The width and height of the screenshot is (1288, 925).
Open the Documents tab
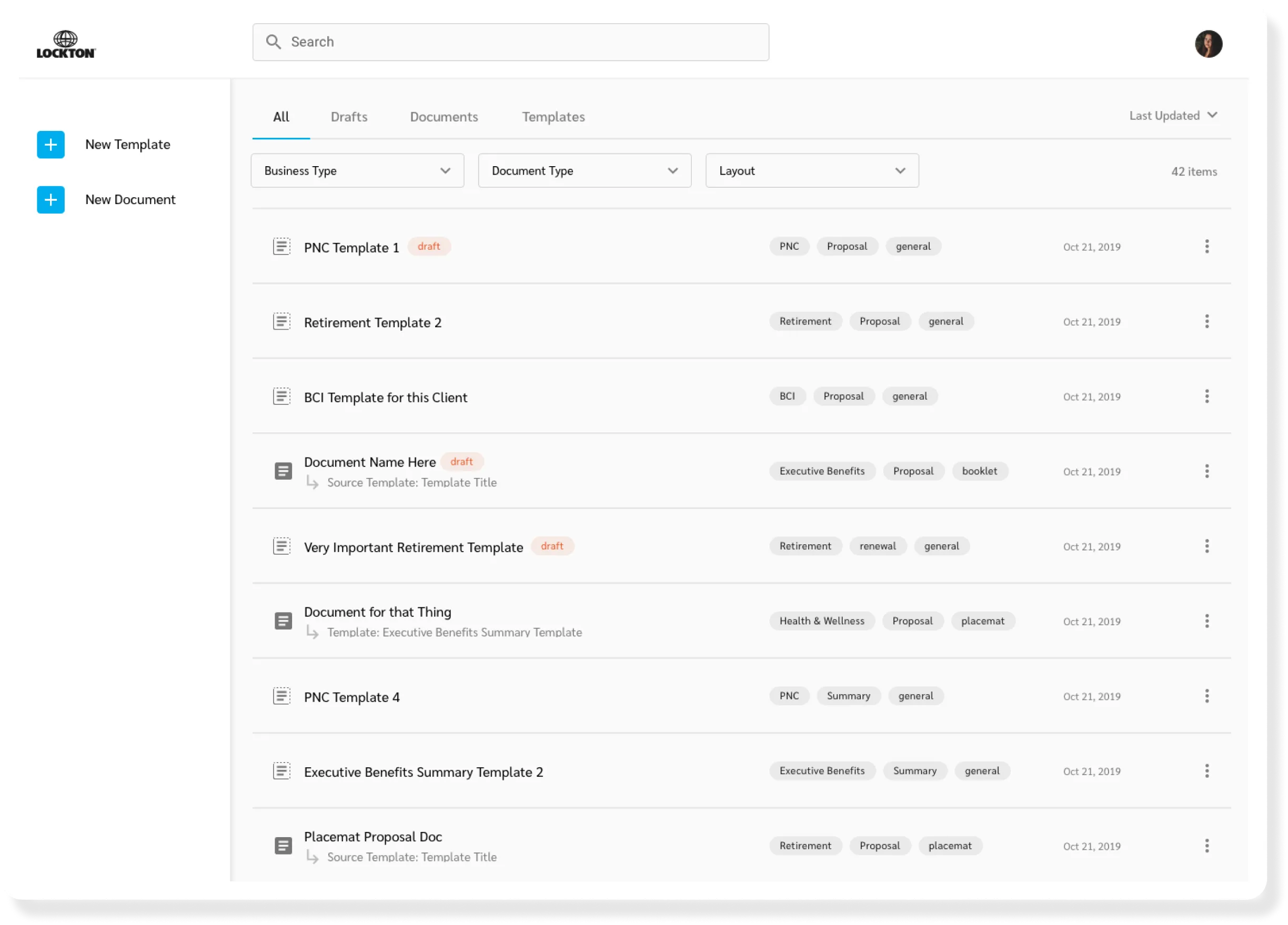[x=444, y=117]
